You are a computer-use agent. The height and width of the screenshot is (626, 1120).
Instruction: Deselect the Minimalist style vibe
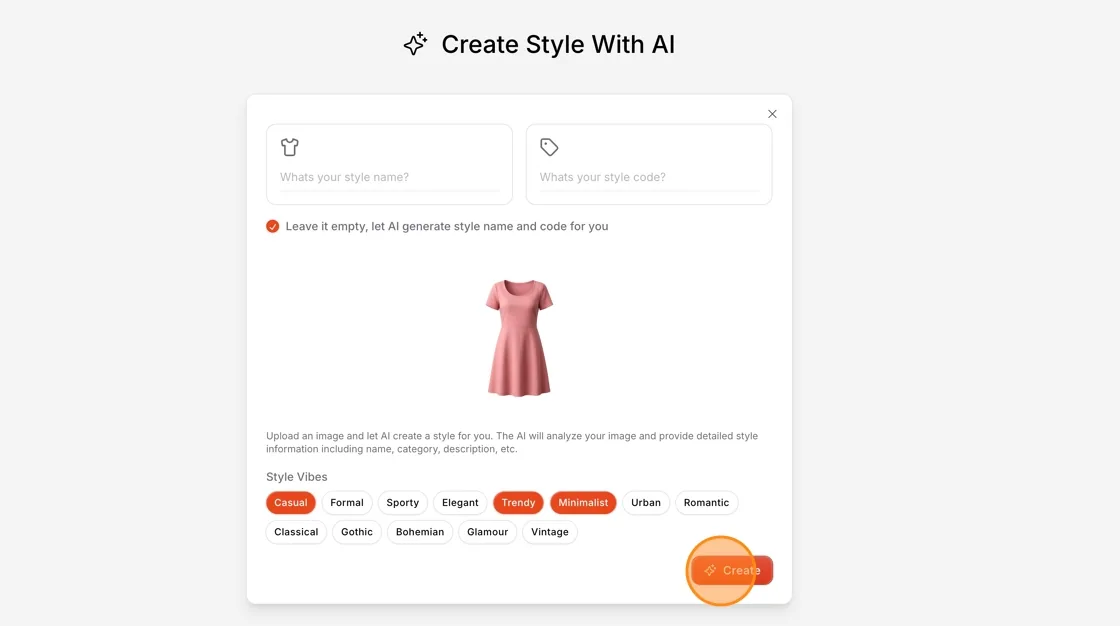[x=584, y=502]
